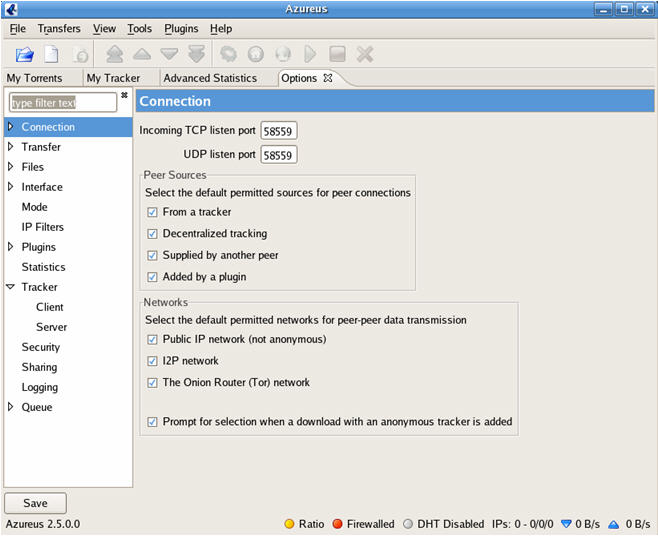Click the open torrent folder icon
The image size is (658, 536).
pyautogui.click(x=25, y=55)
